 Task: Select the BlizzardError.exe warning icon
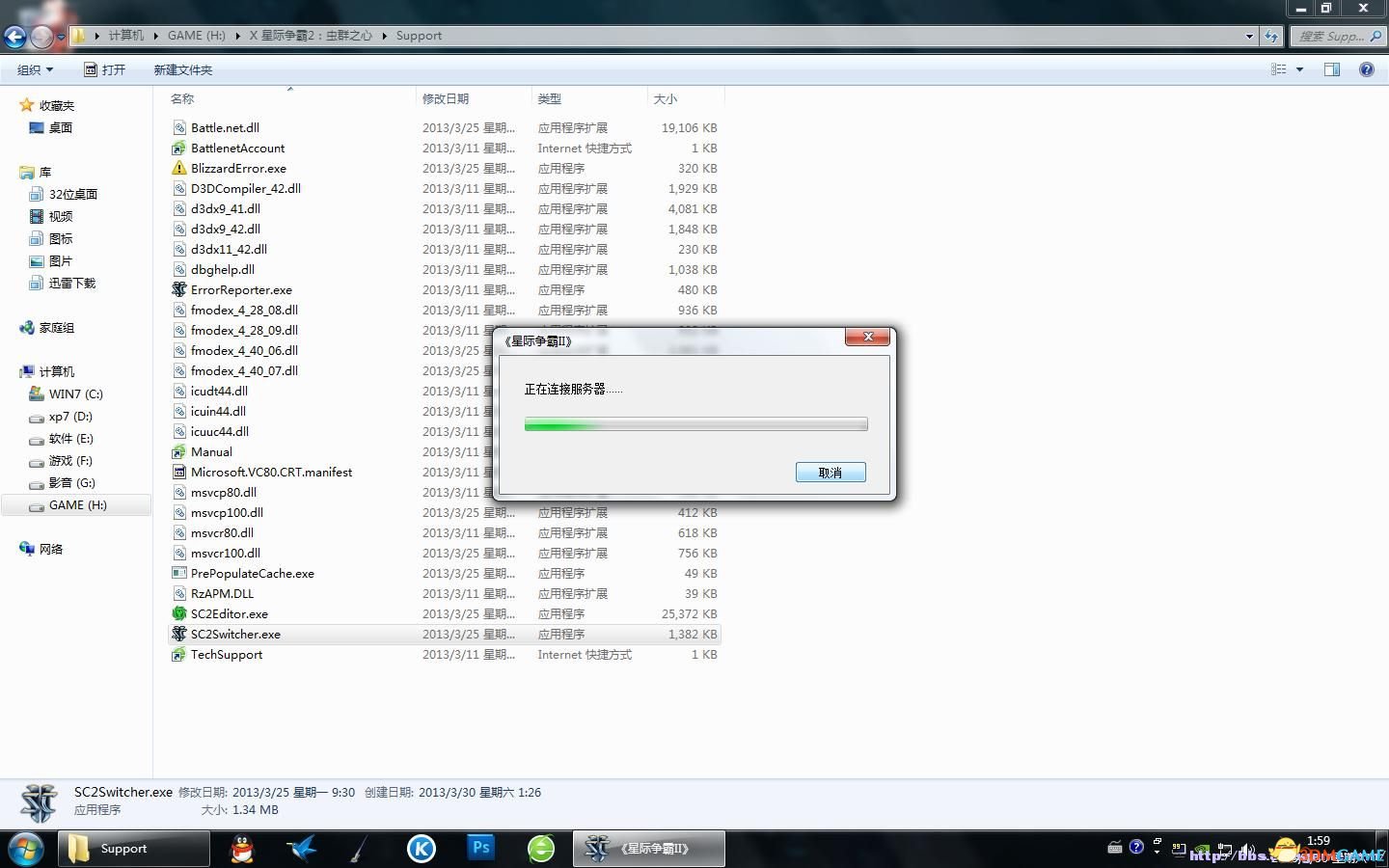(x=178, y=168)
